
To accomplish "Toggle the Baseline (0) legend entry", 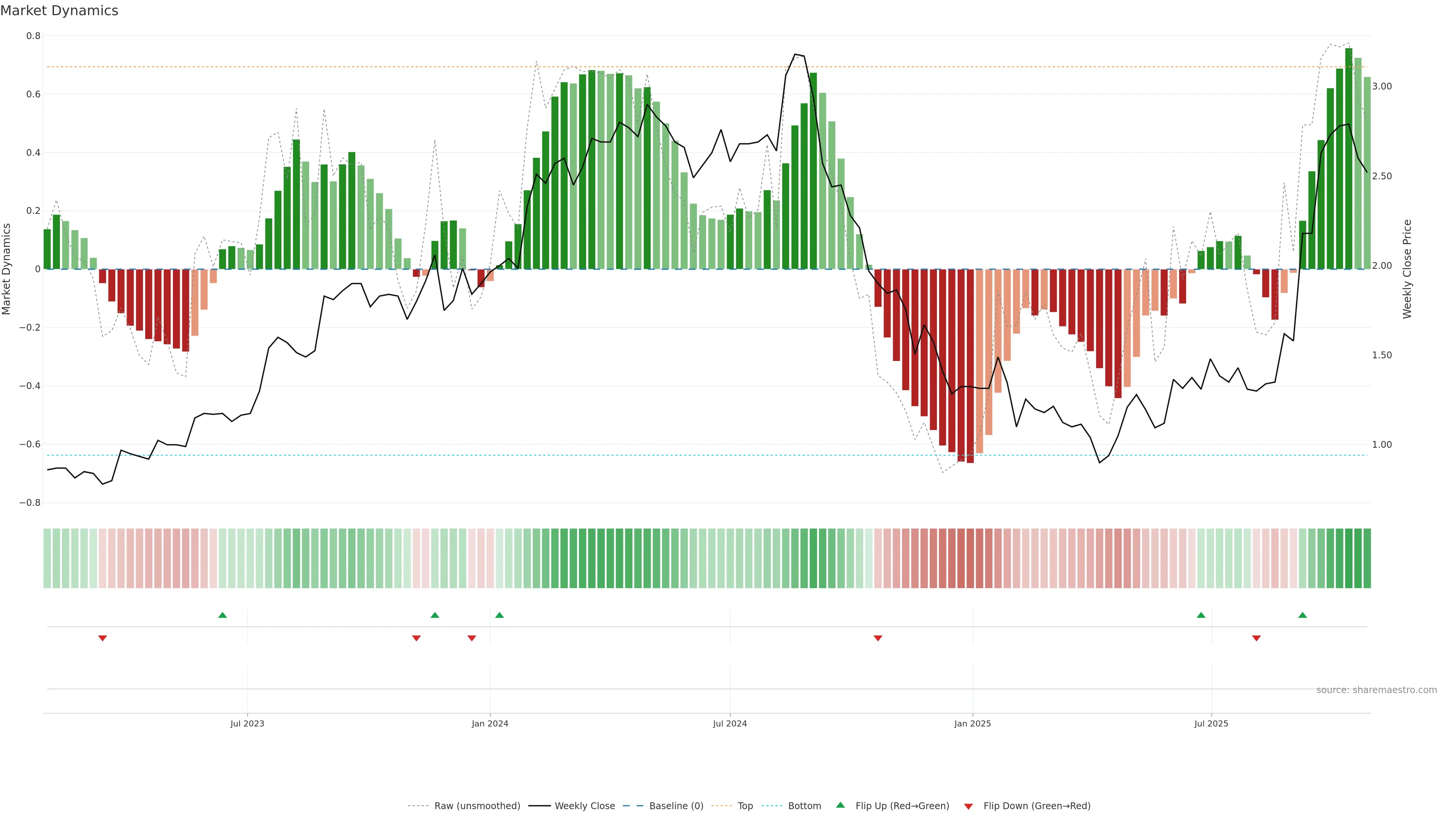I will [x=676, y=806].
